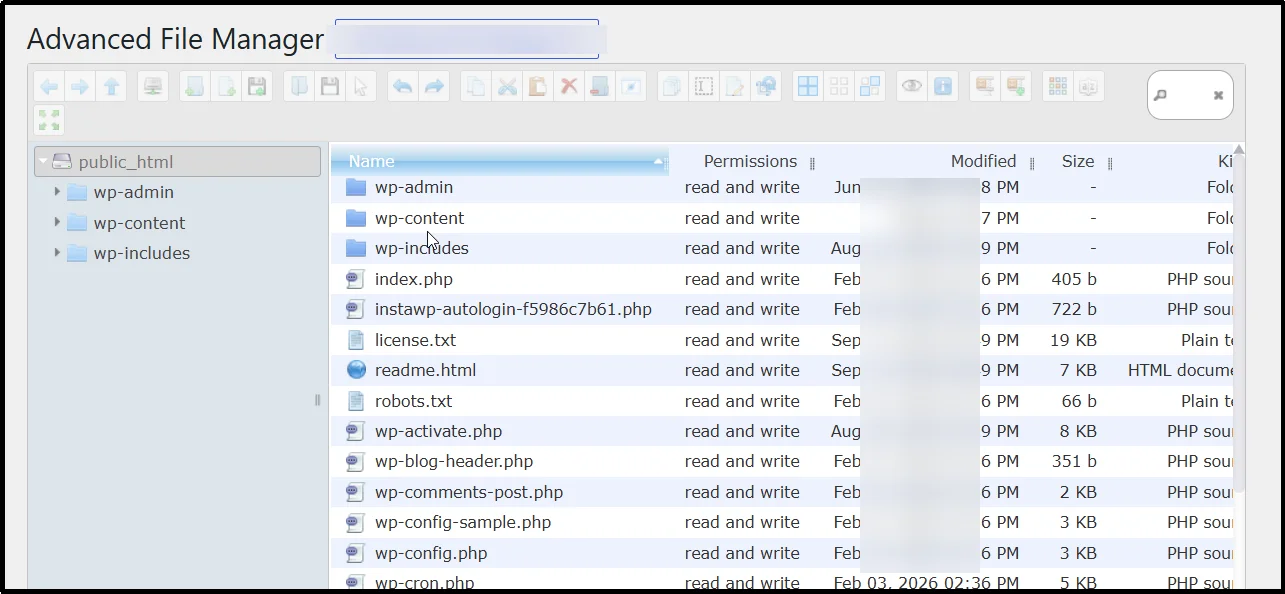Clear the search box with its X

pyautogui.click(x=1218, y=96)
